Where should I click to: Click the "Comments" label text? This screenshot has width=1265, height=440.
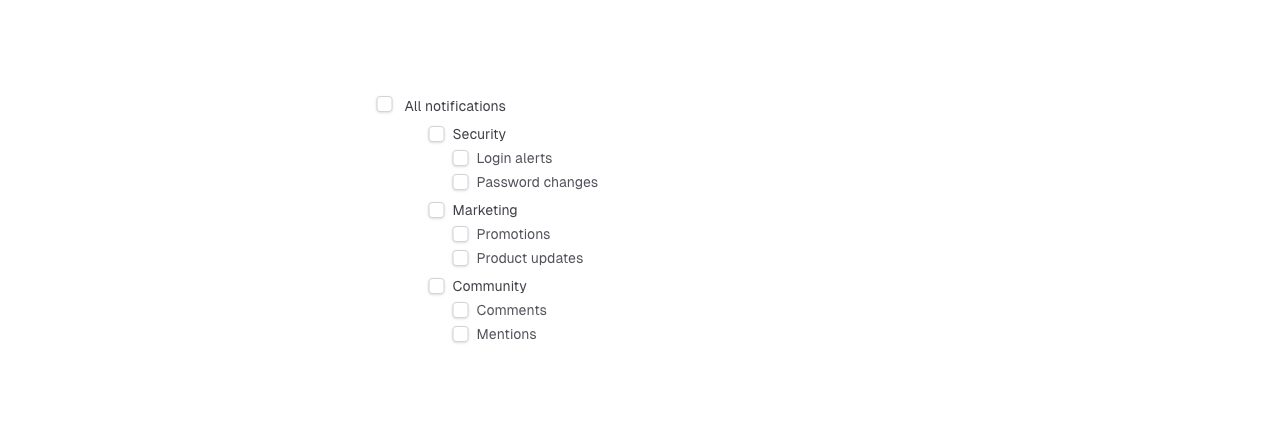click(511, 310)
